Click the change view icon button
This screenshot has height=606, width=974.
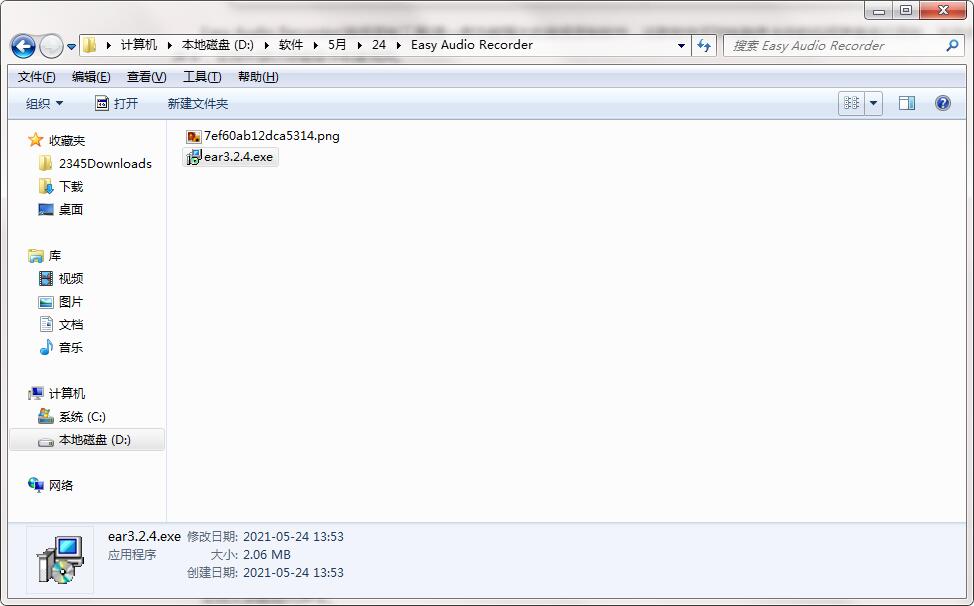(852, 103)
